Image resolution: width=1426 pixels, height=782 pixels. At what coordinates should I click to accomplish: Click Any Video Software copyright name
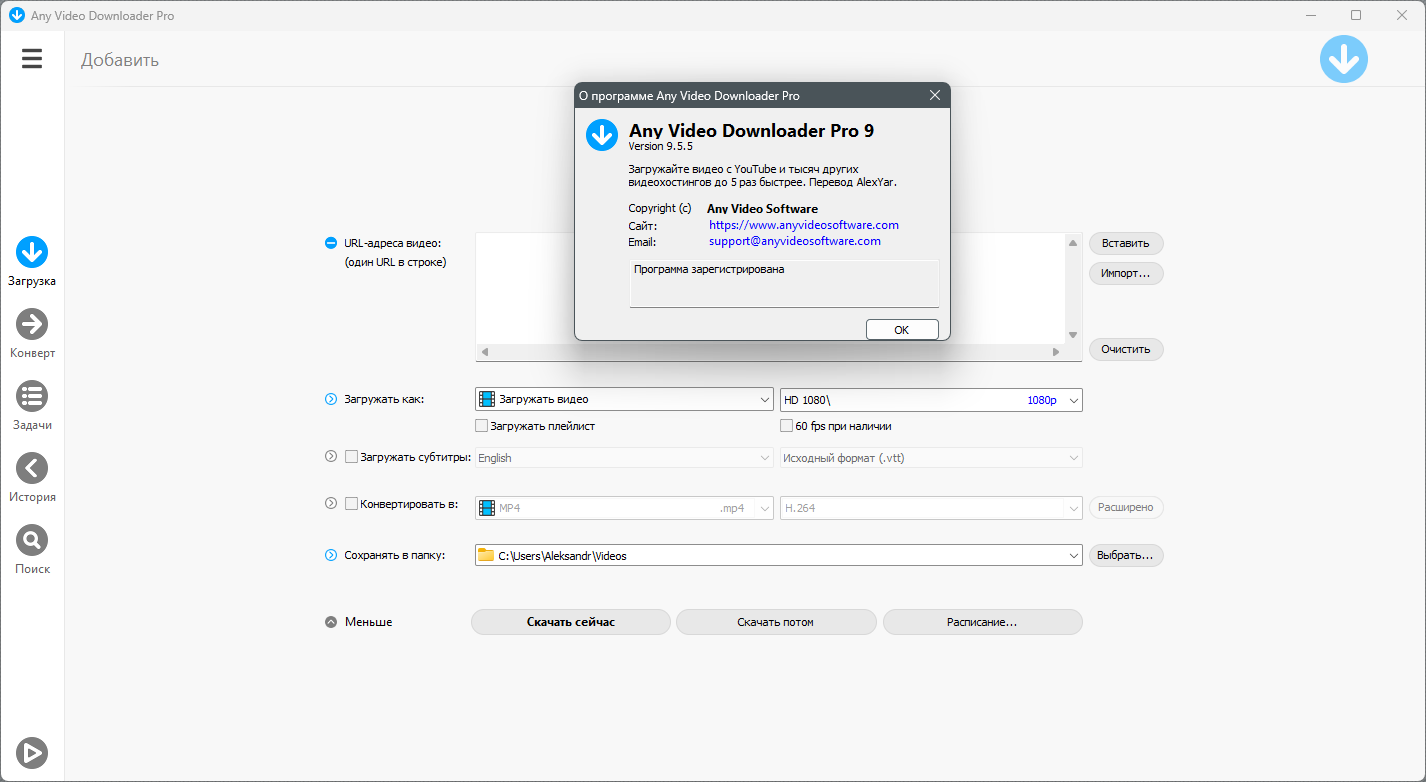coord(763,209)
